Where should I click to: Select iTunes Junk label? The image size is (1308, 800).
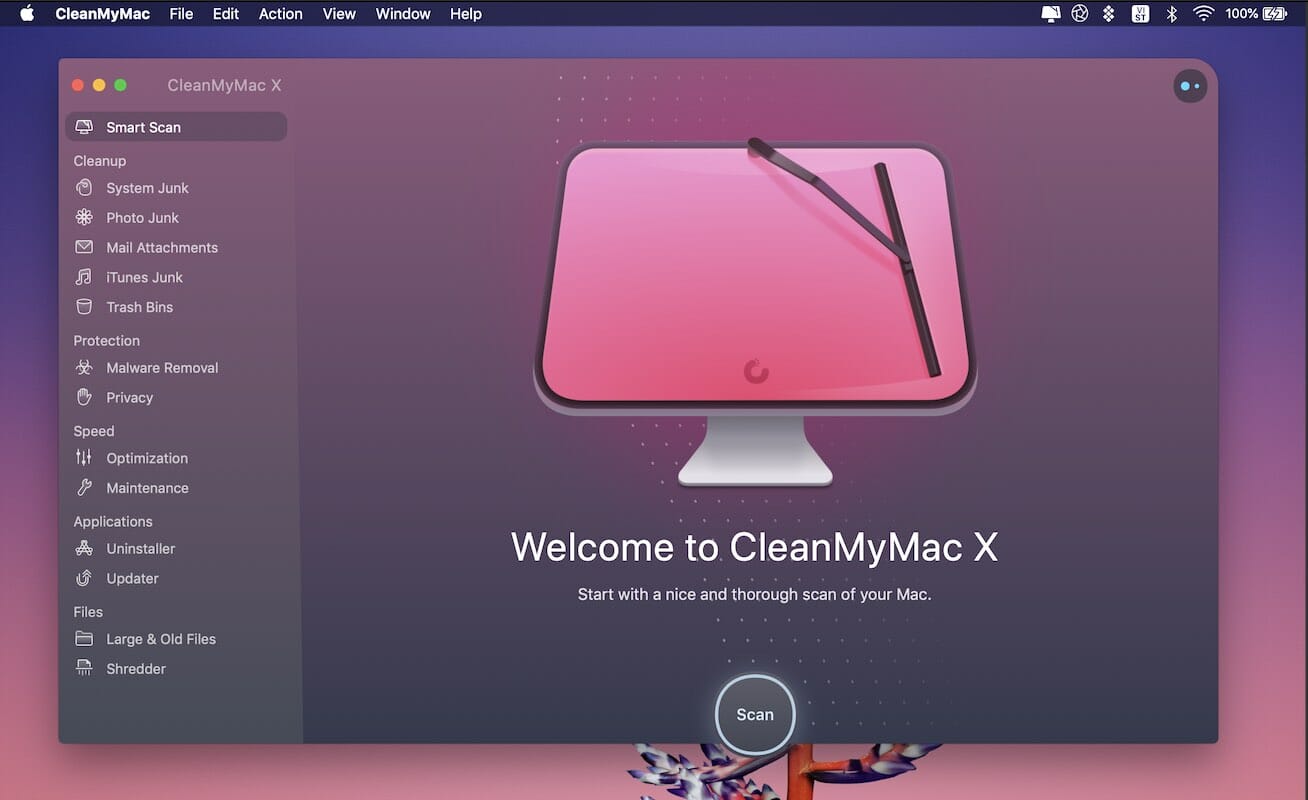coord(145,278)
